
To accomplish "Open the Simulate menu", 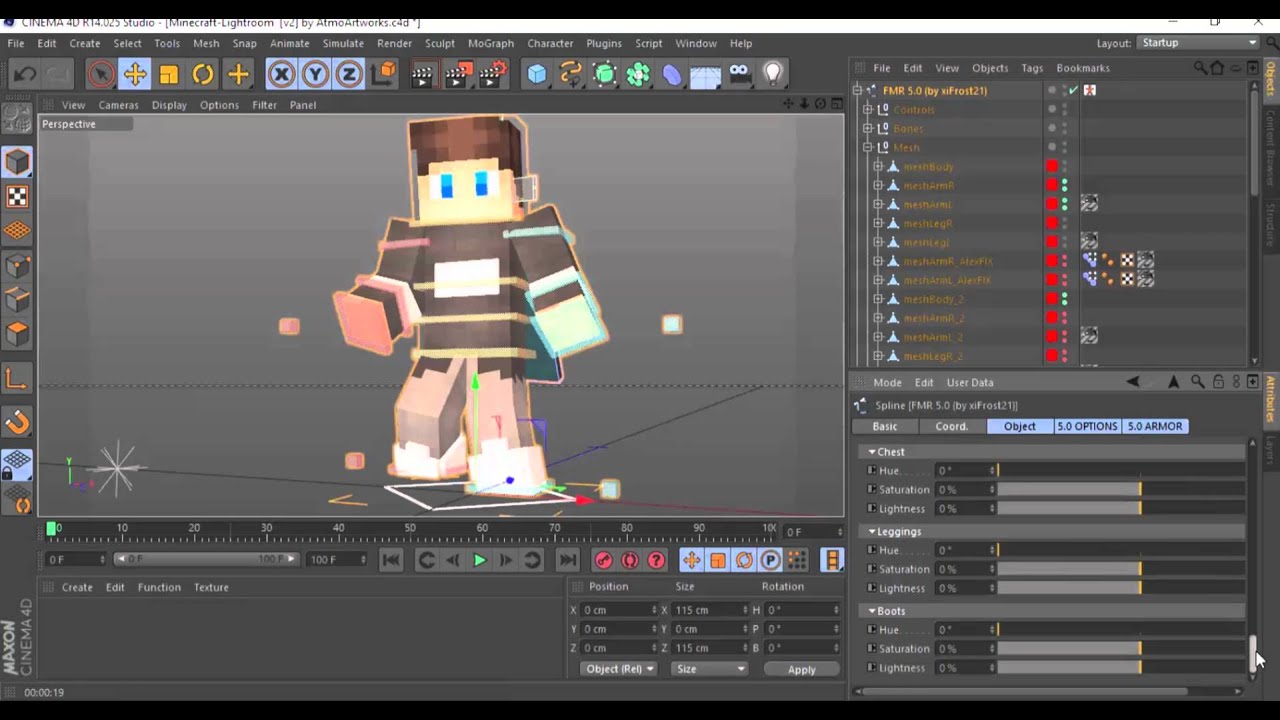I will pos(343,43).
